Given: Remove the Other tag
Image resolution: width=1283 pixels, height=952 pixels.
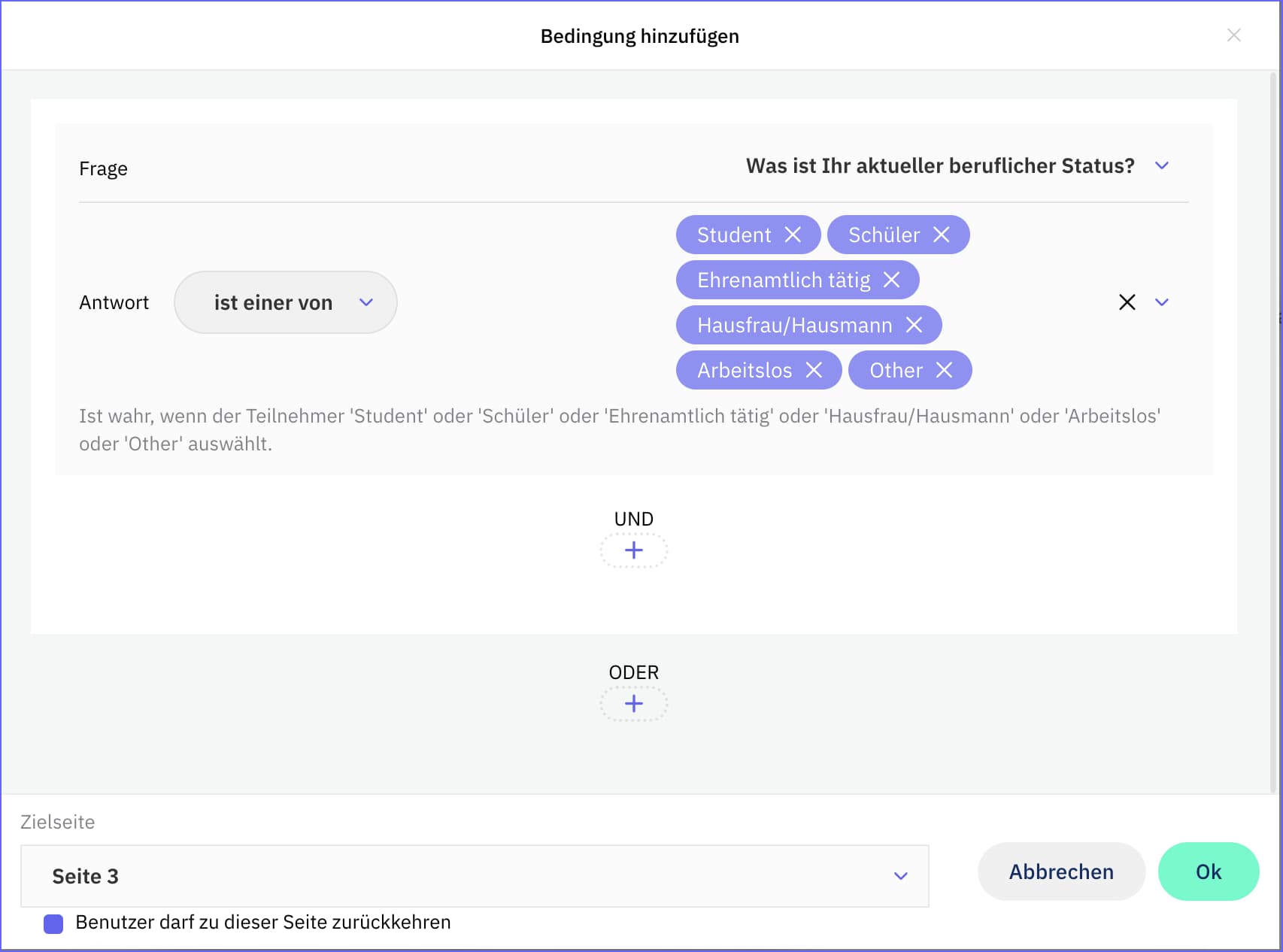Looking at the screenshot, I should [x=945, y=370].
